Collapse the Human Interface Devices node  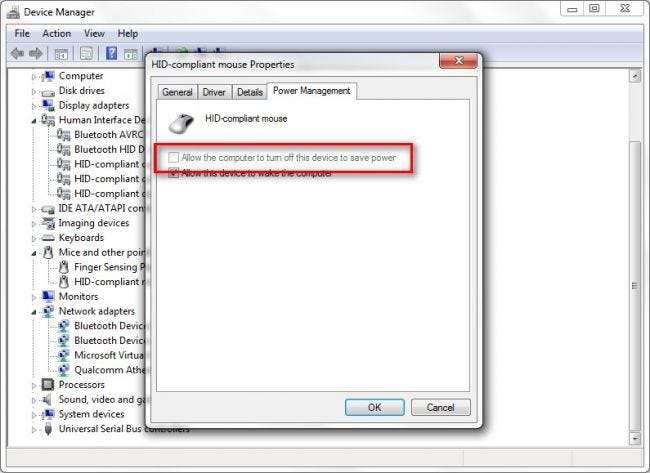pos(34,121)
